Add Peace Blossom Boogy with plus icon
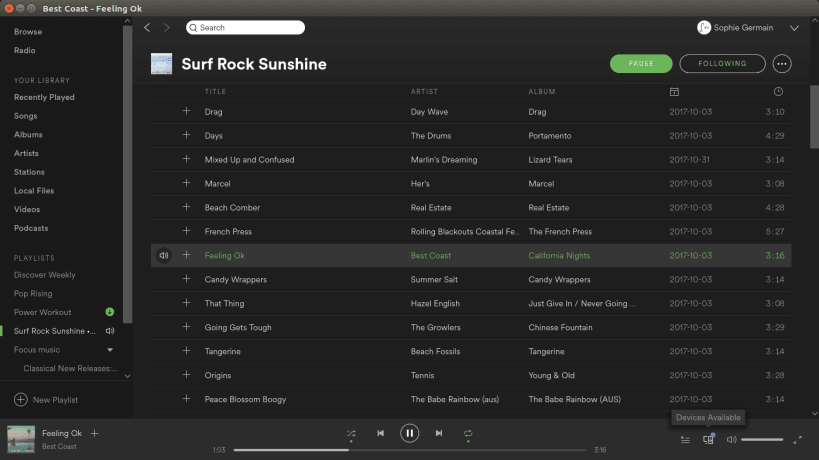 click(x=186, y=399)
